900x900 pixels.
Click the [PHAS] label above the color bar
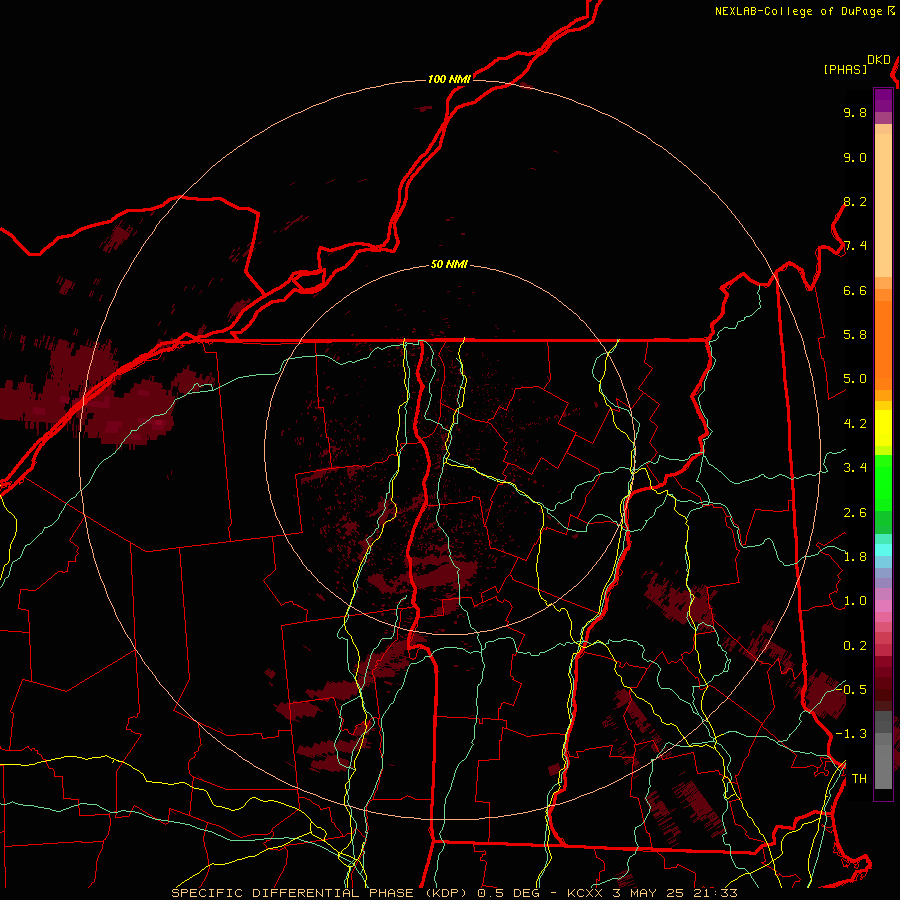(845, 70)
